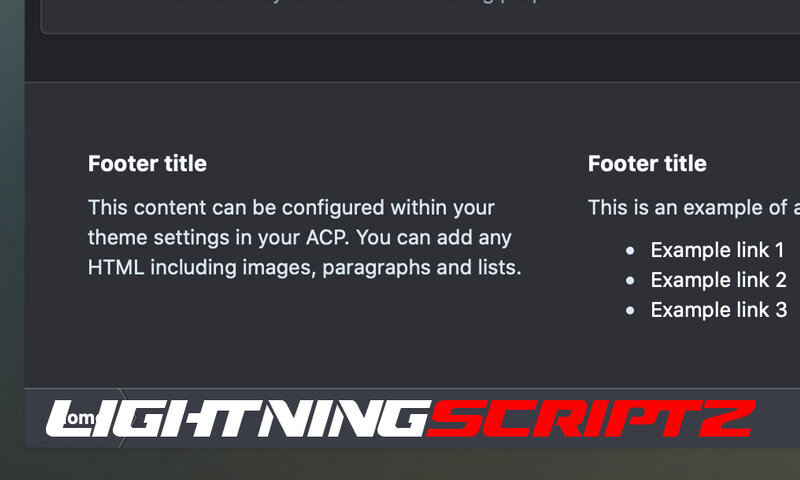Click the bordered panel at the top
The width and height of the screenshot is (800, 480).
(400, 20)
